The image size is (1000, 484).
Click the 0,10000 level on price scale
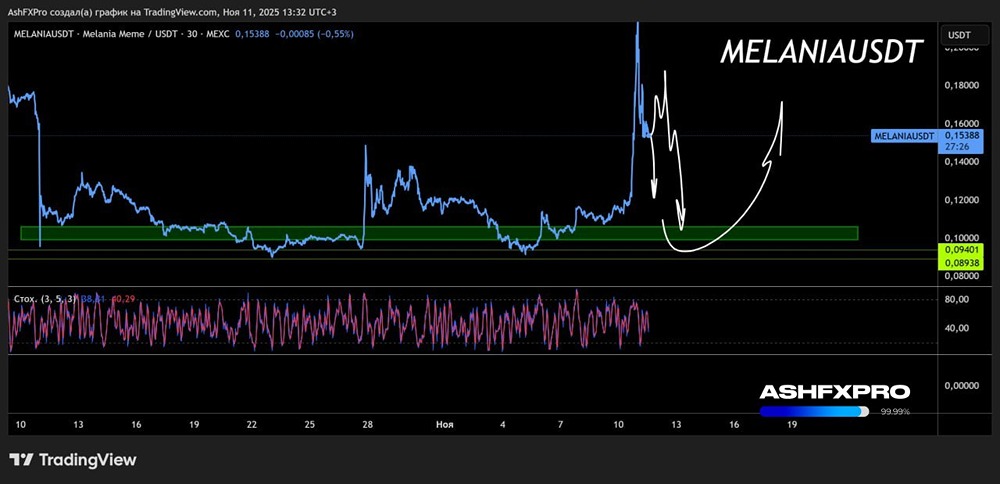click(x=958, y=237)
